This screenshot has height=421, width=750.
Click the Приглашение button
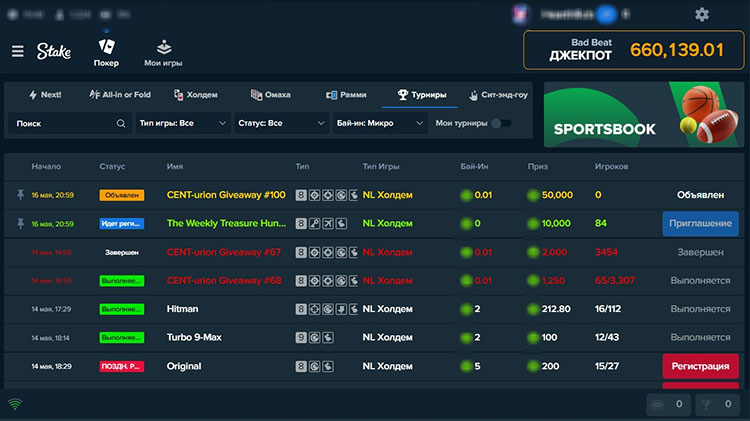coord(700,223)
